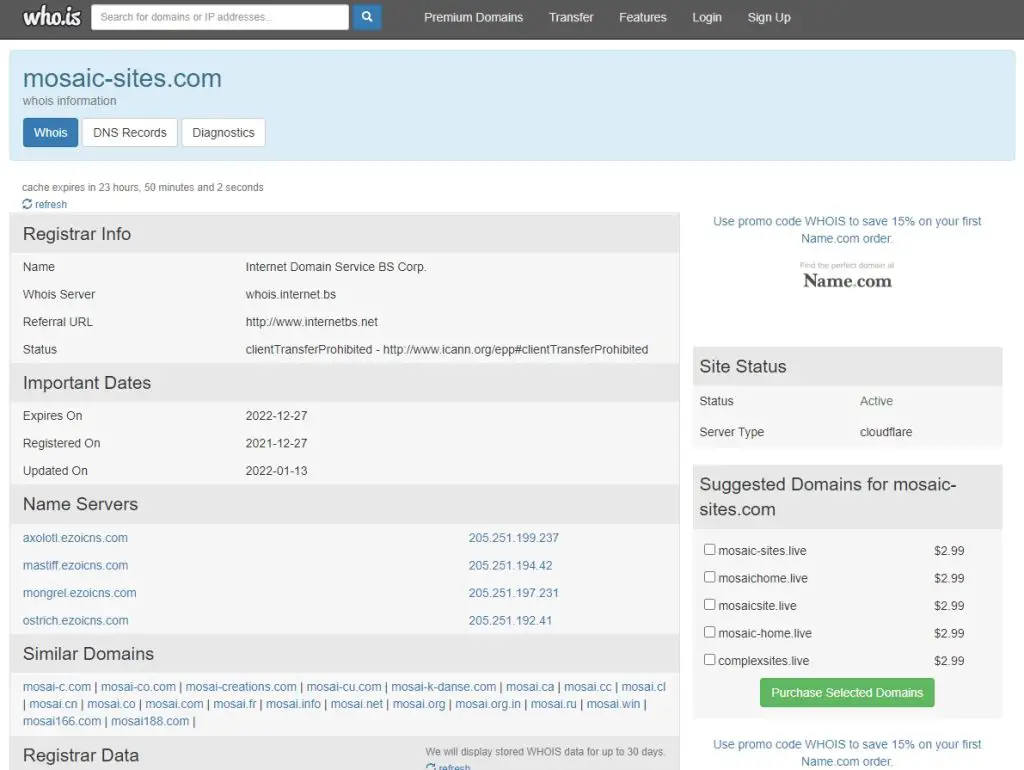
Task: Open similar domain mosai.fr
Action: pos(234,703)
